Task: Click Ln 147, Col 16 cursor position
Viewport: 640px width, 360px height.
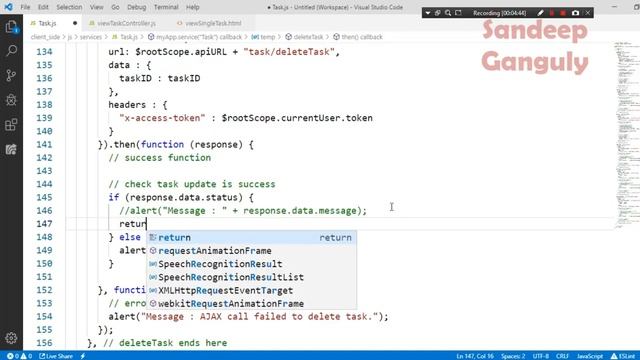Action: pyautogui.click(x=475, y=356)
